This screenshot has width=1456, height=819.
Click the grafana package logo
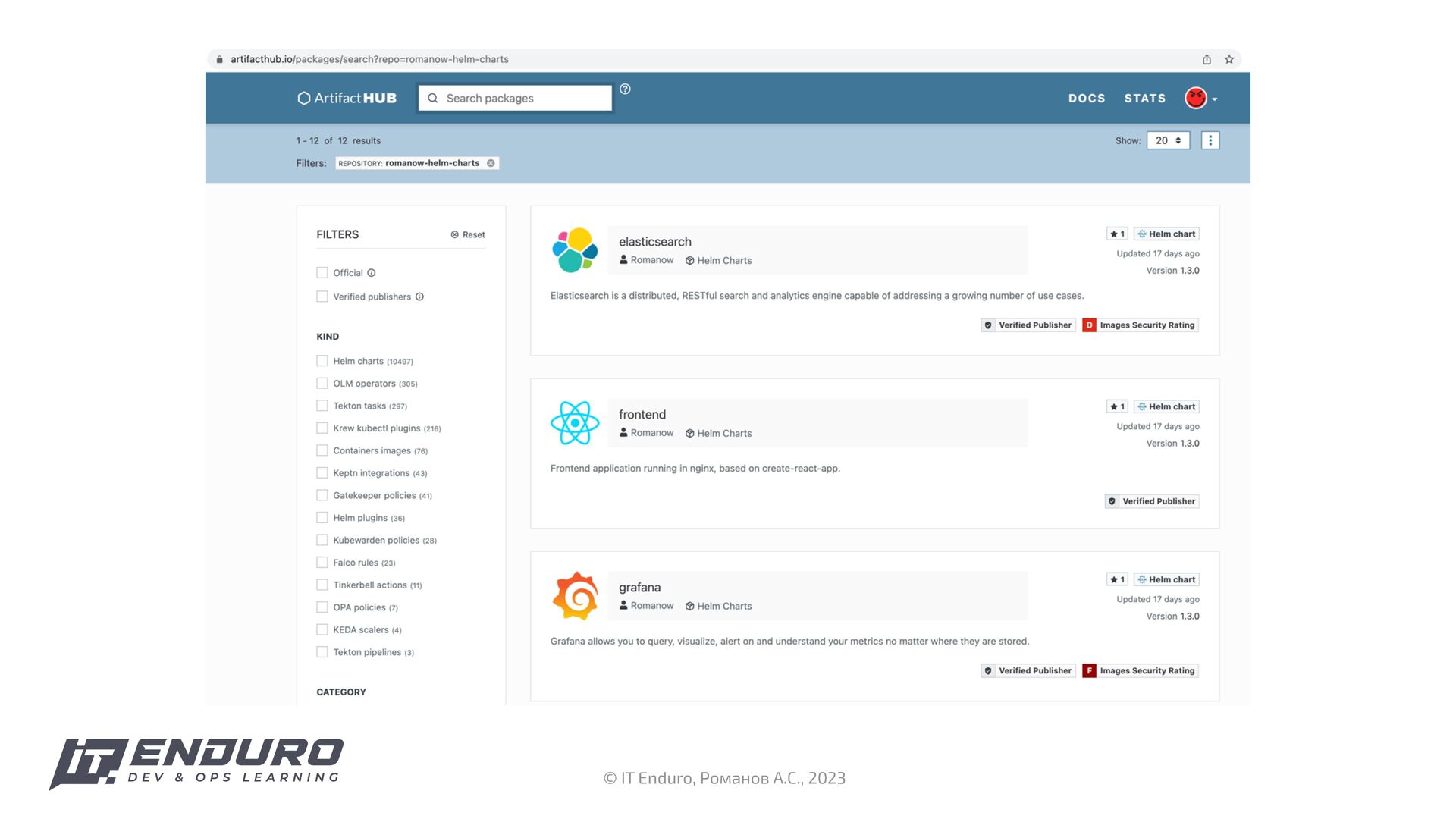click(x=575, y=595)
